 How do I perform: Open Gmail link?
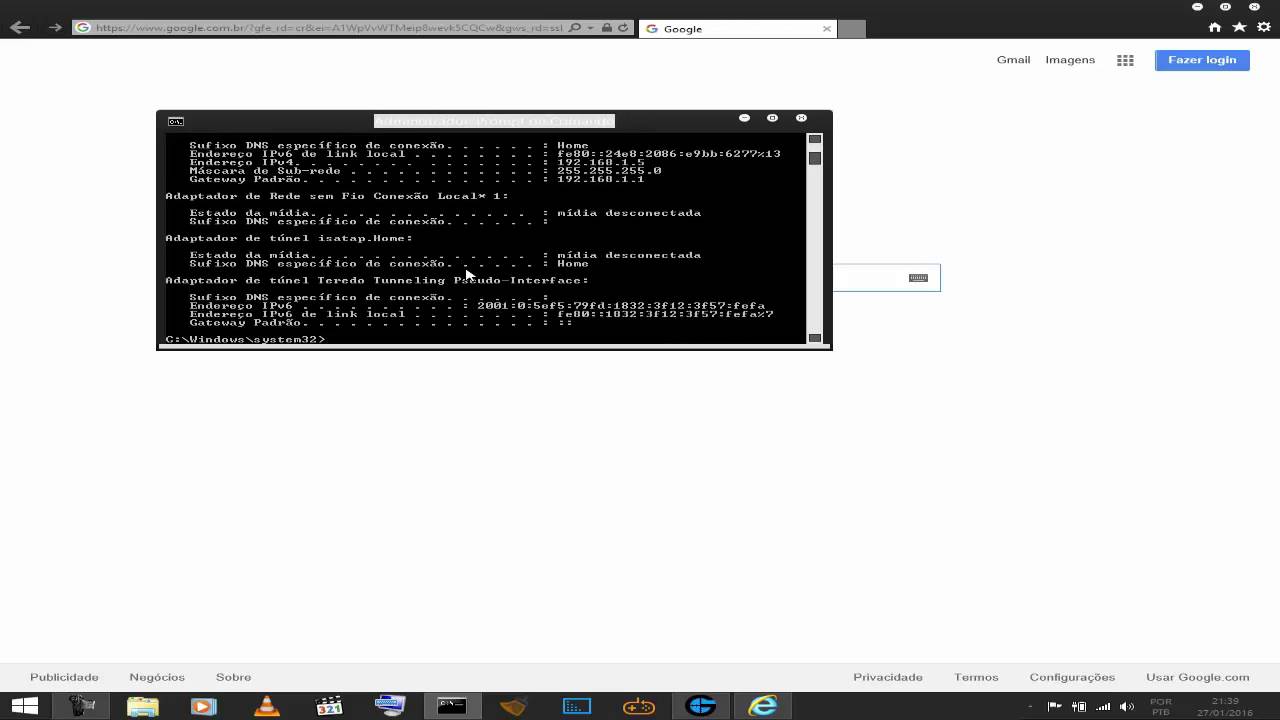pyautogui.click(x=1013, y=60)
